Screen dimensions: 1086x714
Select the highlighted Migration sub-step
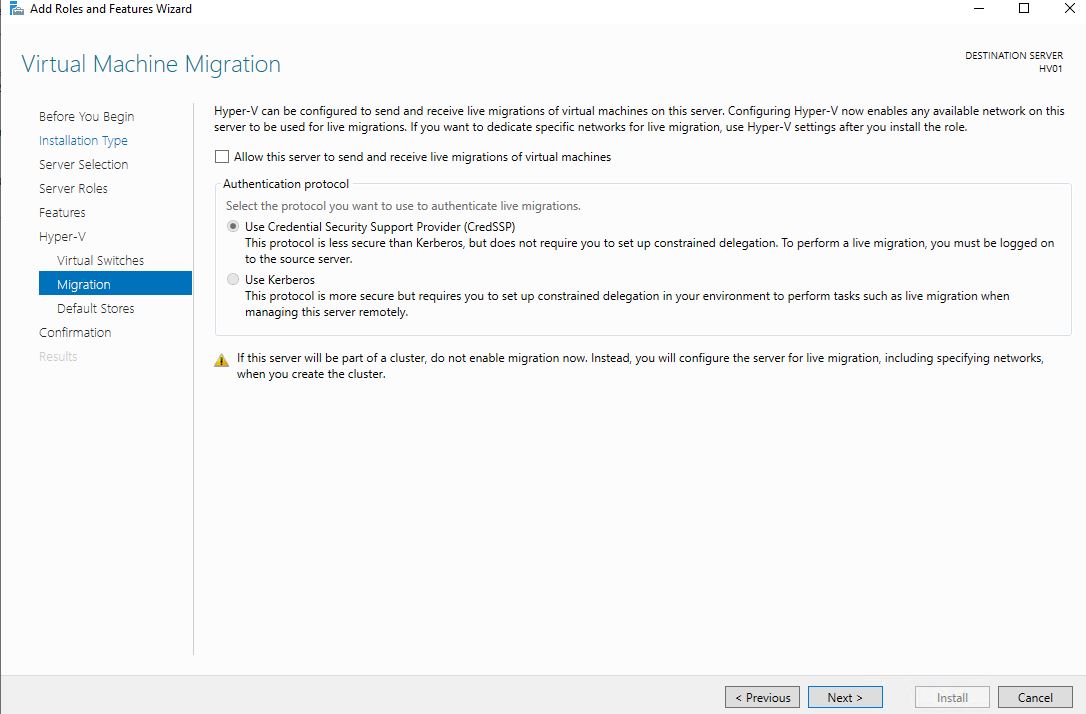point(84,284)
